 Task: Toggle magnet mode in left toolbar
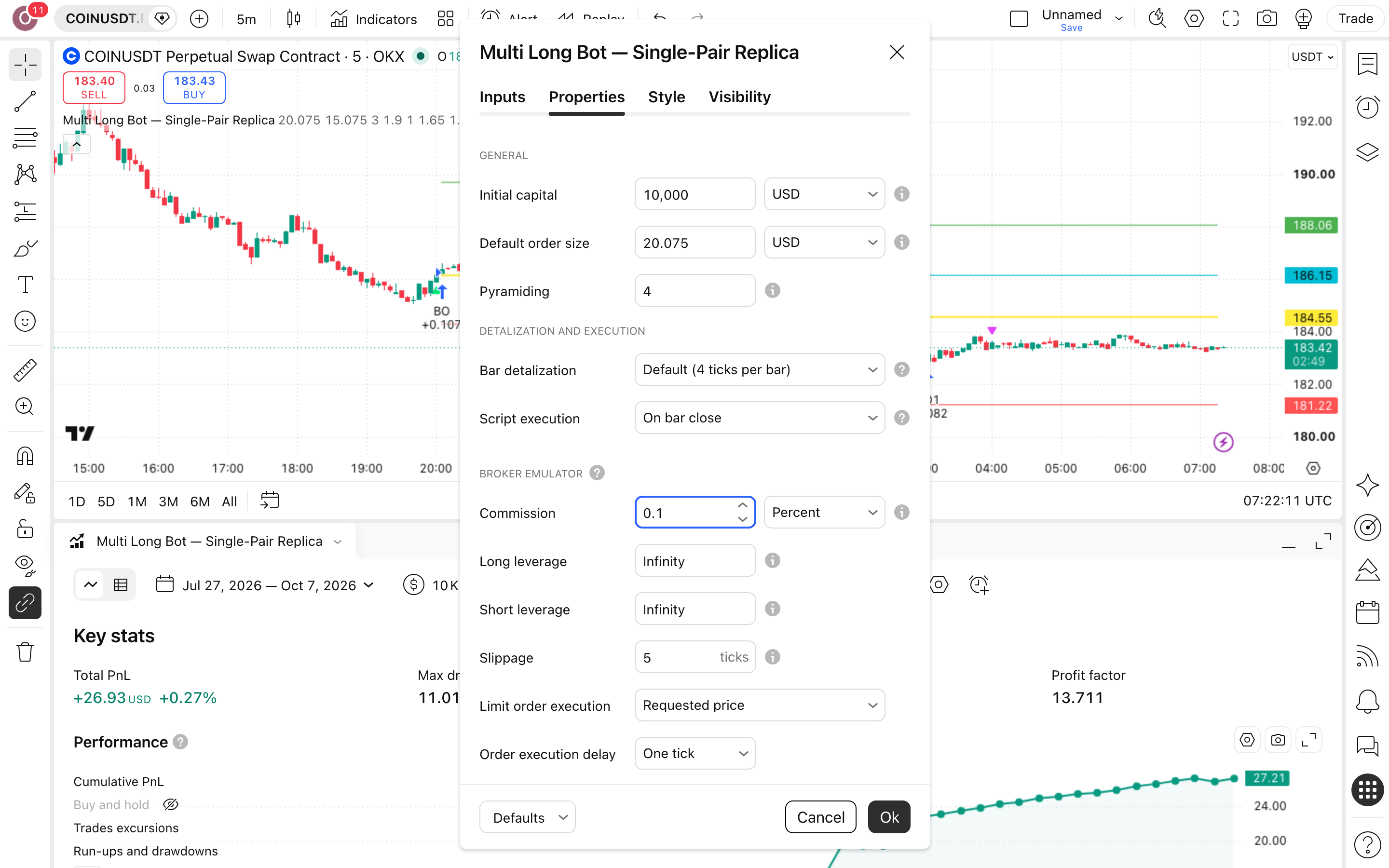[x=25, y=456]
